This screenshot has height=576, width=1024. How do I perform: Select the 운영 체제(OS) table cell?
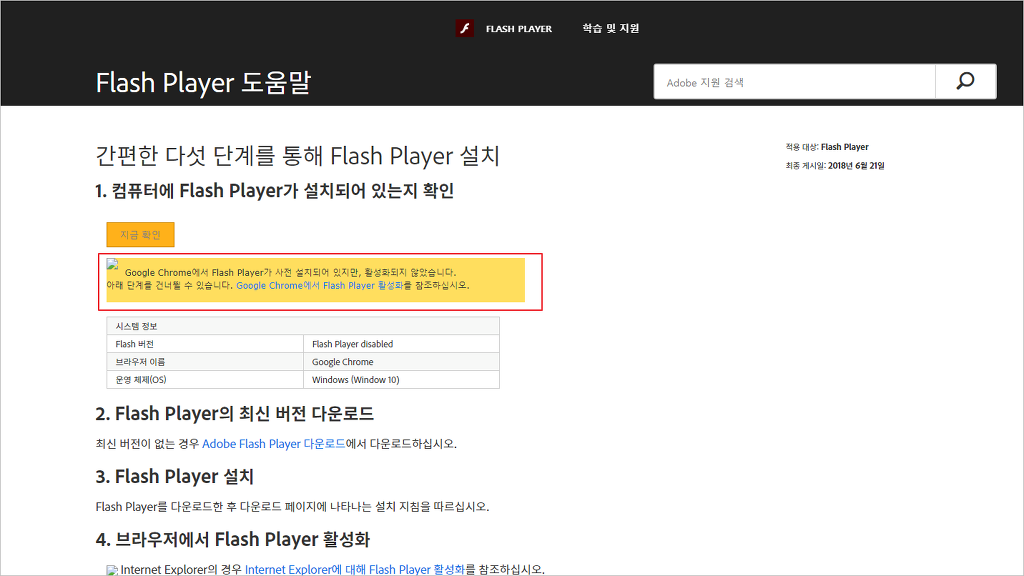pos(205,379)
